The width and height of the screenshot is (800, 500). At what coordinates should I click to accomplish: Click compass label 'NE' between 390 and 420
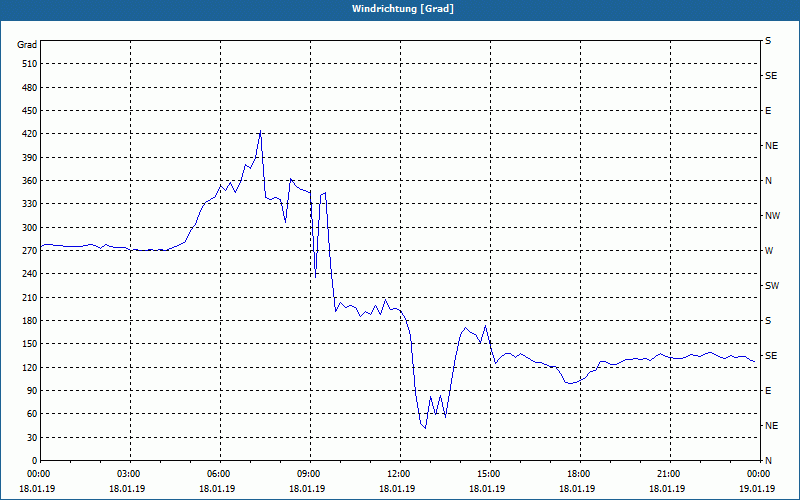(771, 146)
